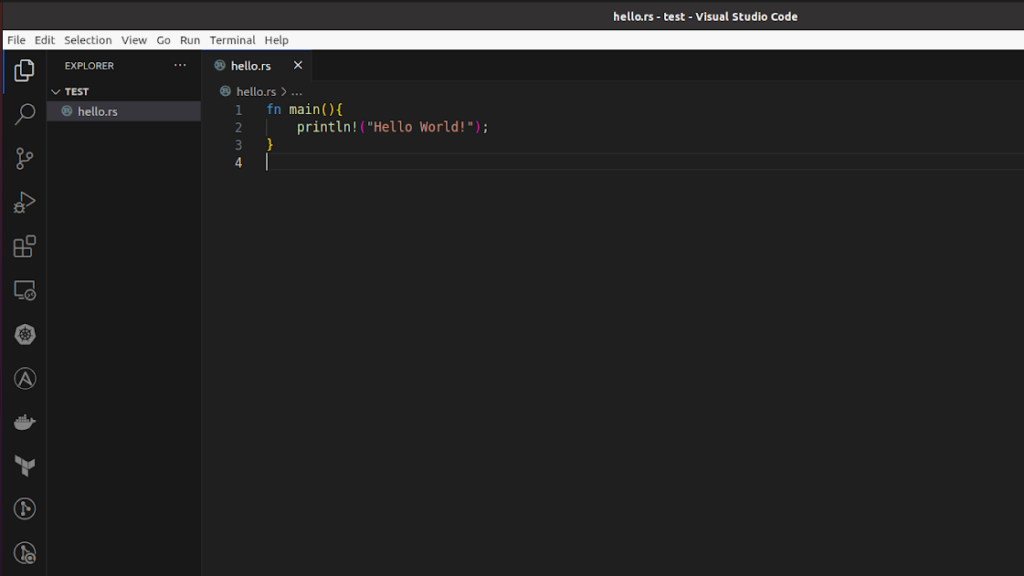Open the Explorer view in activity bar
The height and width of the screenshot is (576, 1024).
(x=24, y=70)
